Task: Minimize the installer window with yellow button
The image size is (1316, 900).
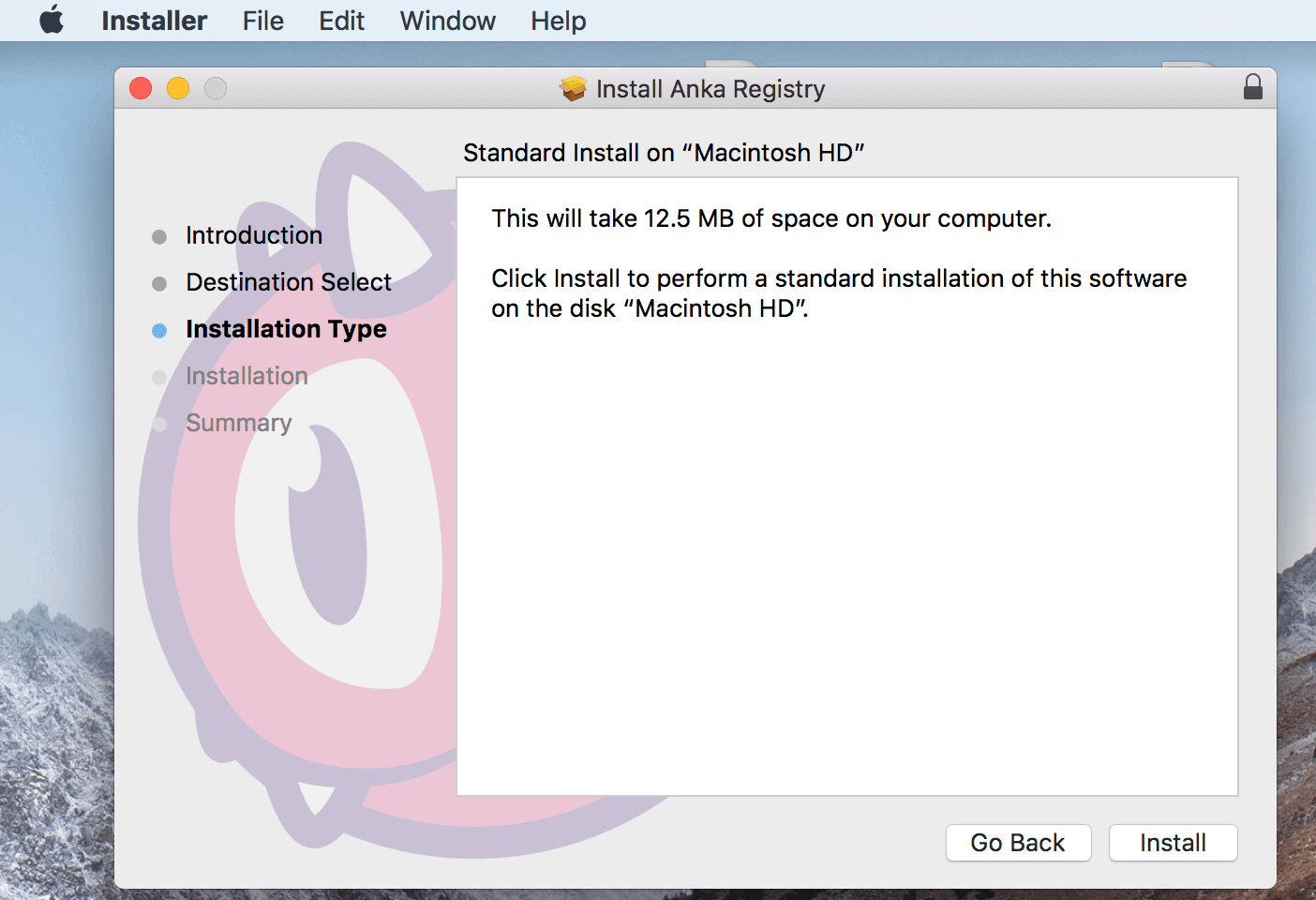Action: point(178,88)
